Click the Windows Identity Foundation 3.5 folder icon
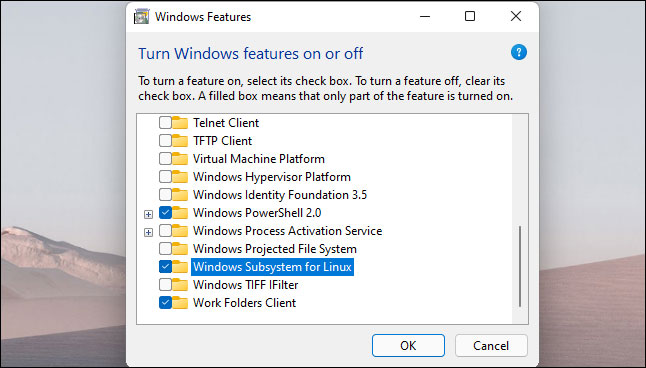The height and width of the screenshot is (368, 646). 180,195
